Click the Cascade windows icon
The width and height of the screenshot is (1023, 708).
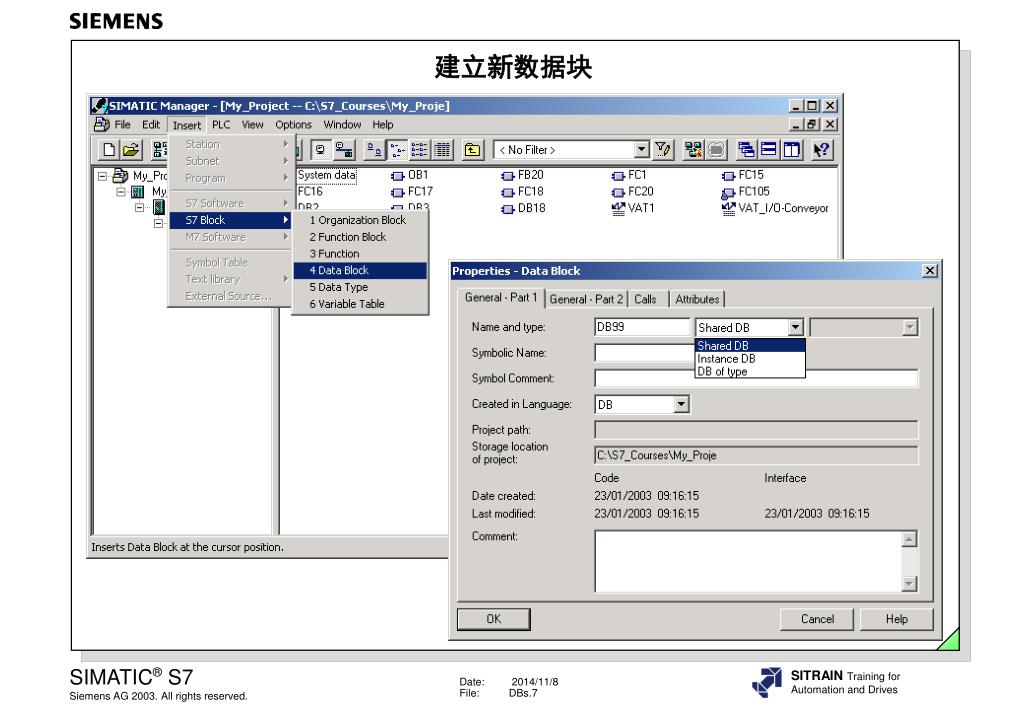tap(746, 149)
